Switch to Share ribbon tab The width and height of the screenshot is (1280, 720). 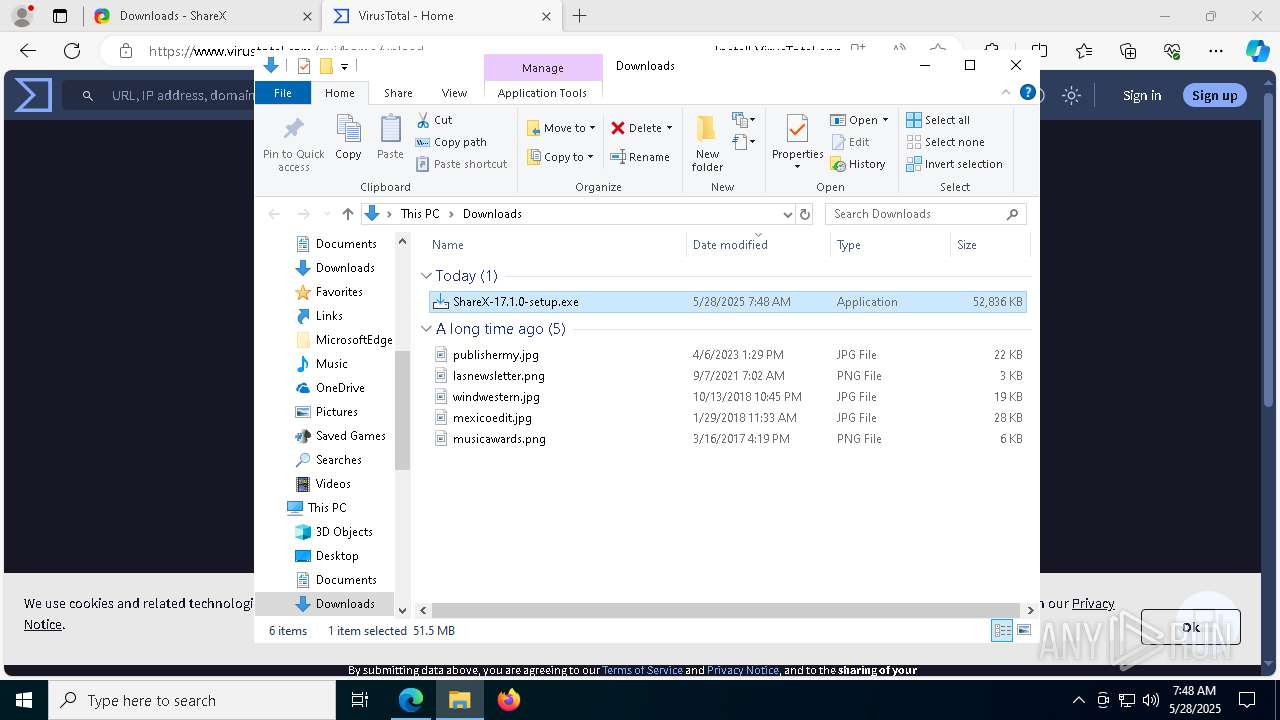pos(398,93)
